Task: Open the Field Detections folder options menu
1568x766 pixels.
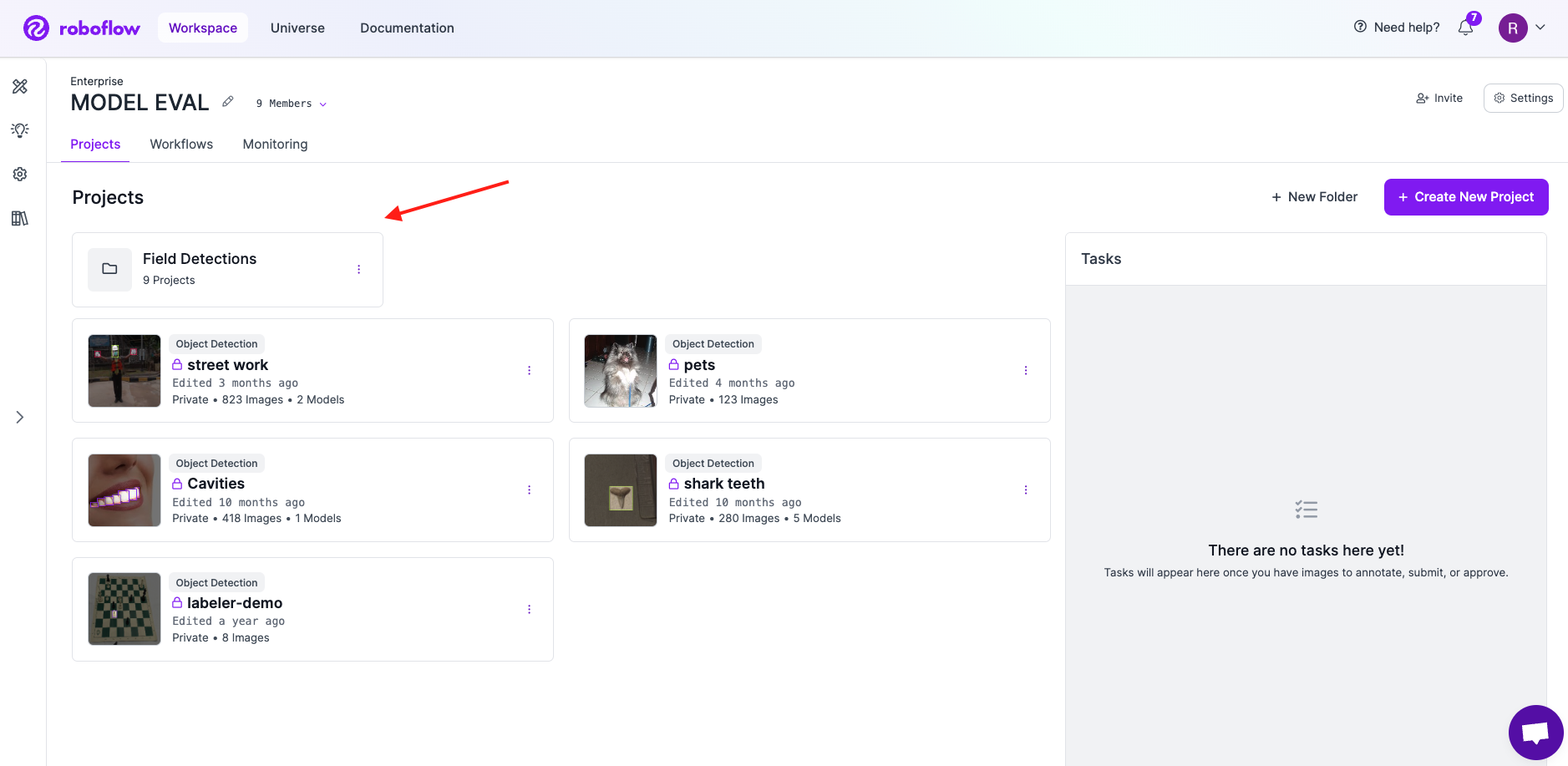Action: click(359, 269)
